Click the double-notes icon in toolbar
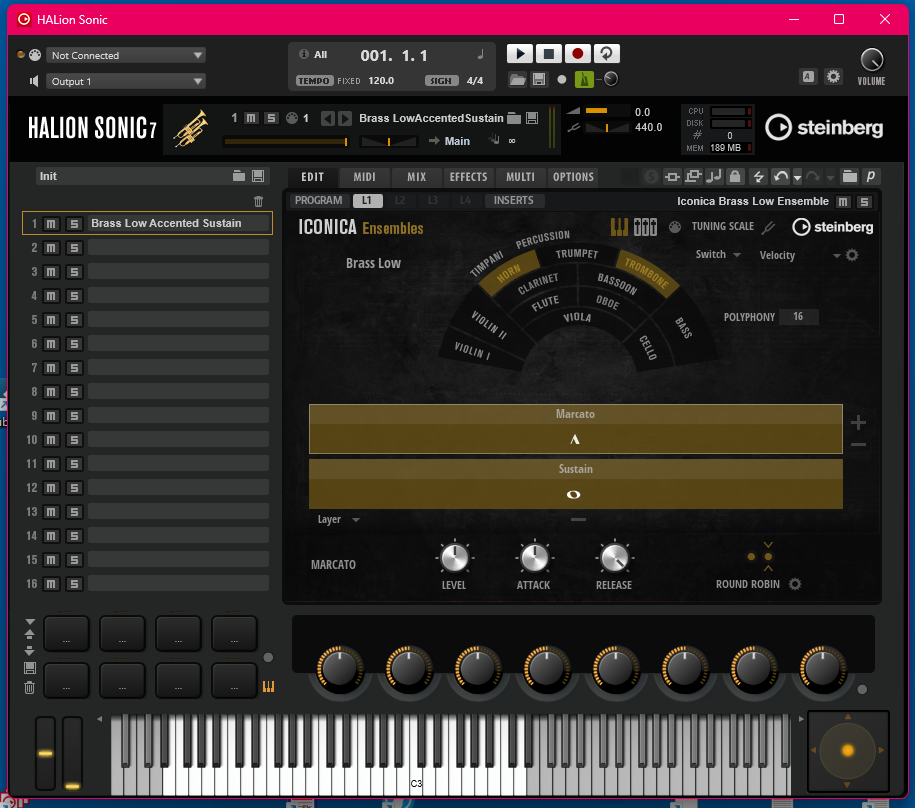This screenshot has width=915, height=808. pyautogui.click(x=714, y=176)
